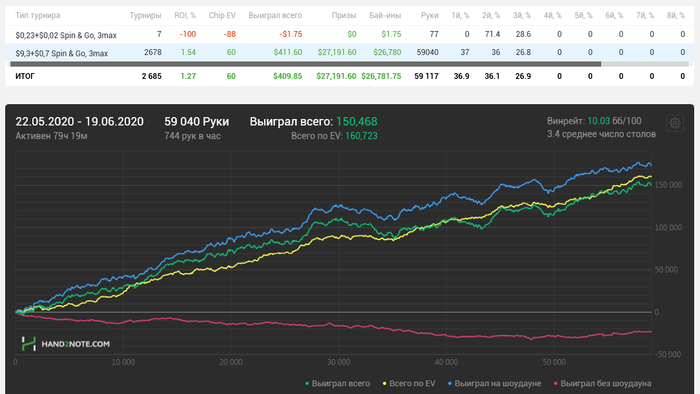Viewport: 700px width, 394px height.
Task: Click the '59040' hands cell
Action: point(428,52)
